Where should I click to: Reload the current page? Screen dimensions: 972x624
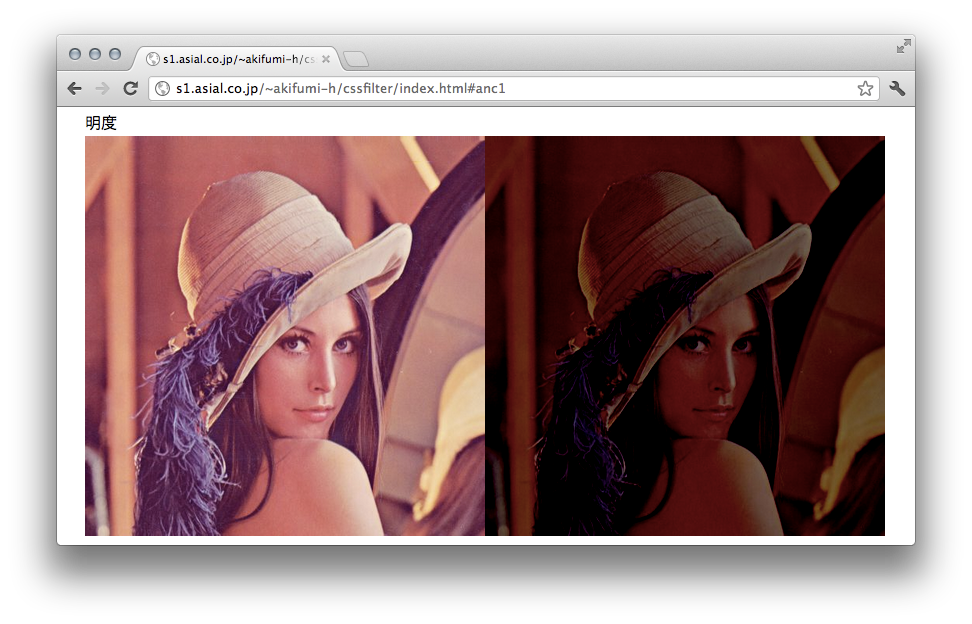(x=130, y=88)
